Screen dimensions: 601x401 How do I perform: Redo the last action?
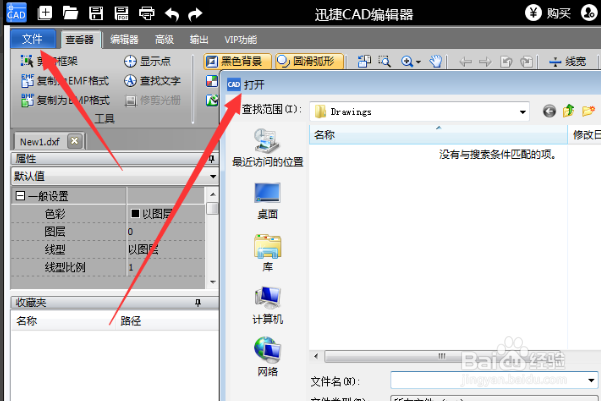click(195, 14)
